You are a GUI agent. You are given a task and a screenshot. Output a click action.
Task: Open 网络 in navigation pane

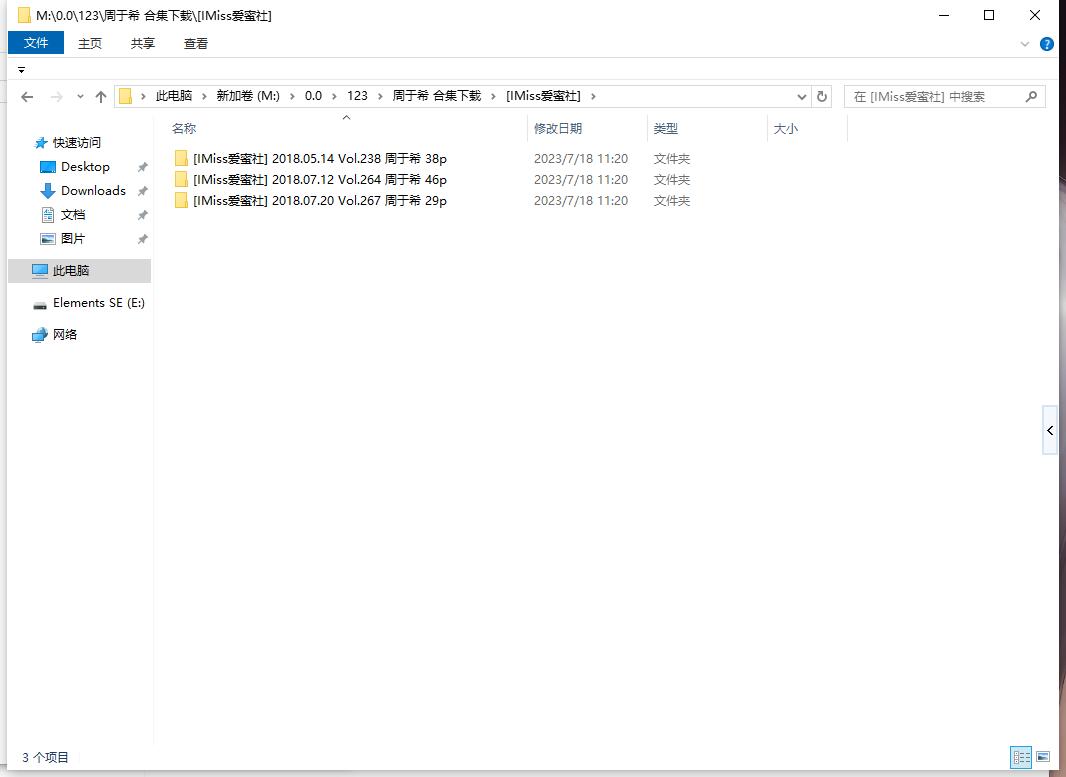(x=65, y=334)
